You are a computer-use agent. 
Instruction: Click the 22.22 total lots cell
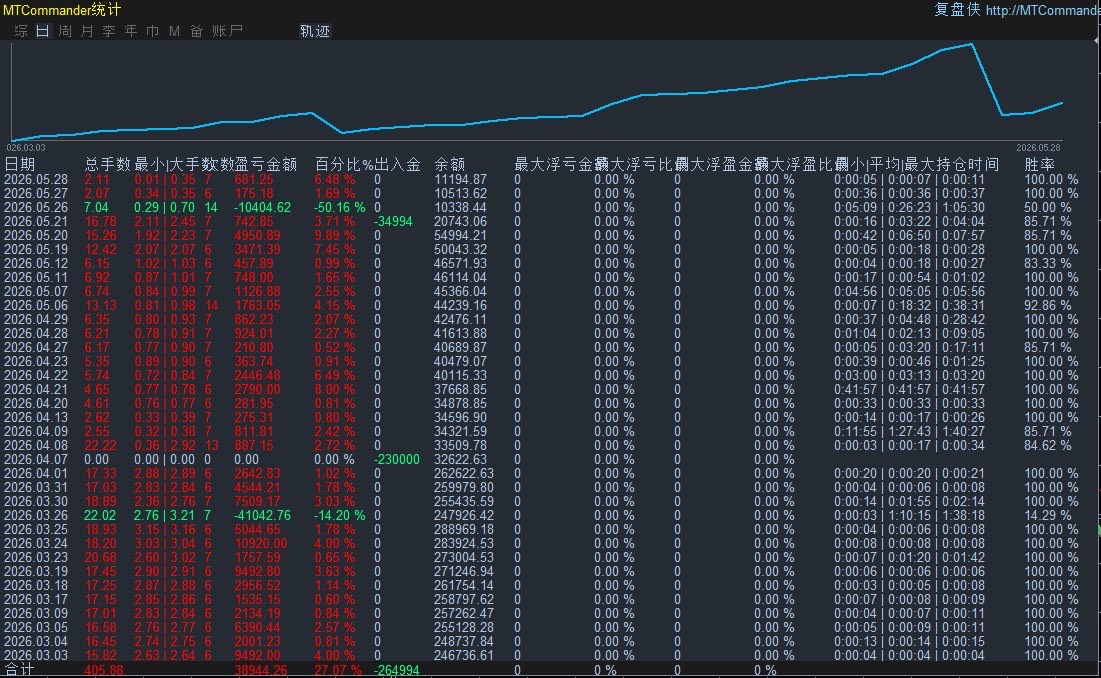100,445
